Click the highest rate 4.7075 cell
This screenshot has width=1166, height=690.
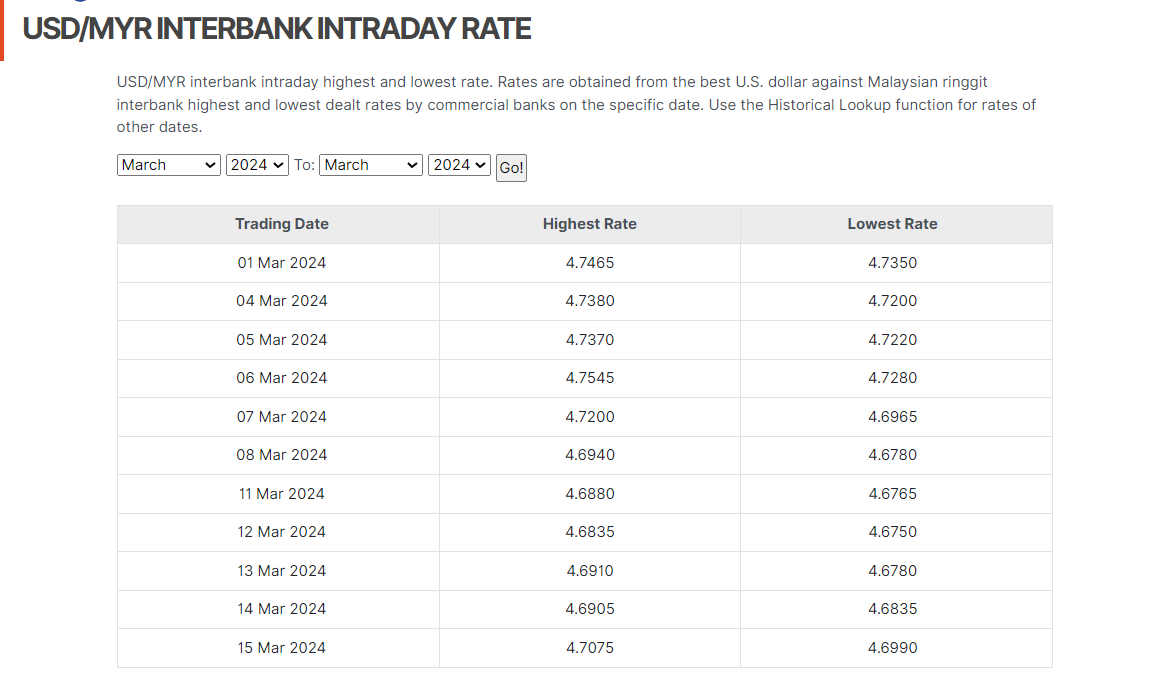(589, 648)
